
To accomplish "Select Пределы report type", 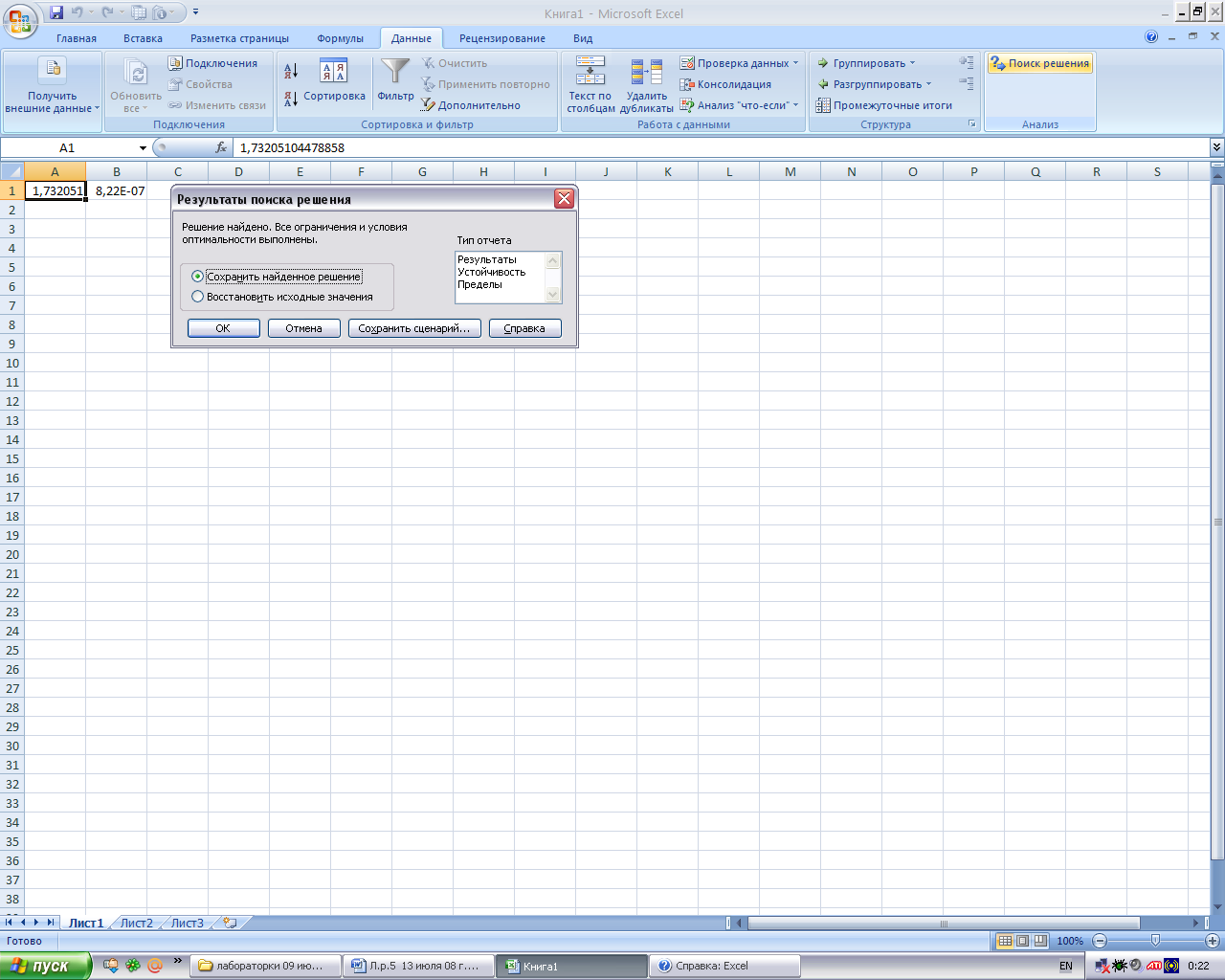I will pyautogui.click(x=480, y=284).
